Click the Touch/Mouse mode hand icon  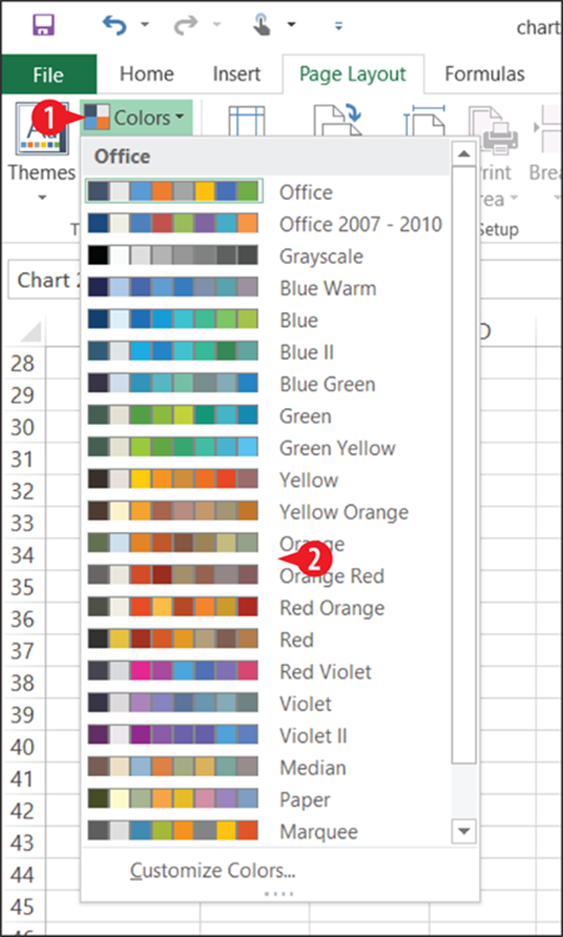[x=262, y=25]
